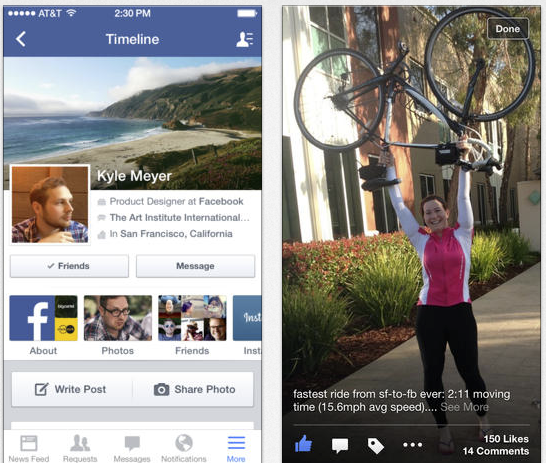Viewport: 546px width, 463px height.
Task: Expand the caption with See More
Action: [464, 407]
